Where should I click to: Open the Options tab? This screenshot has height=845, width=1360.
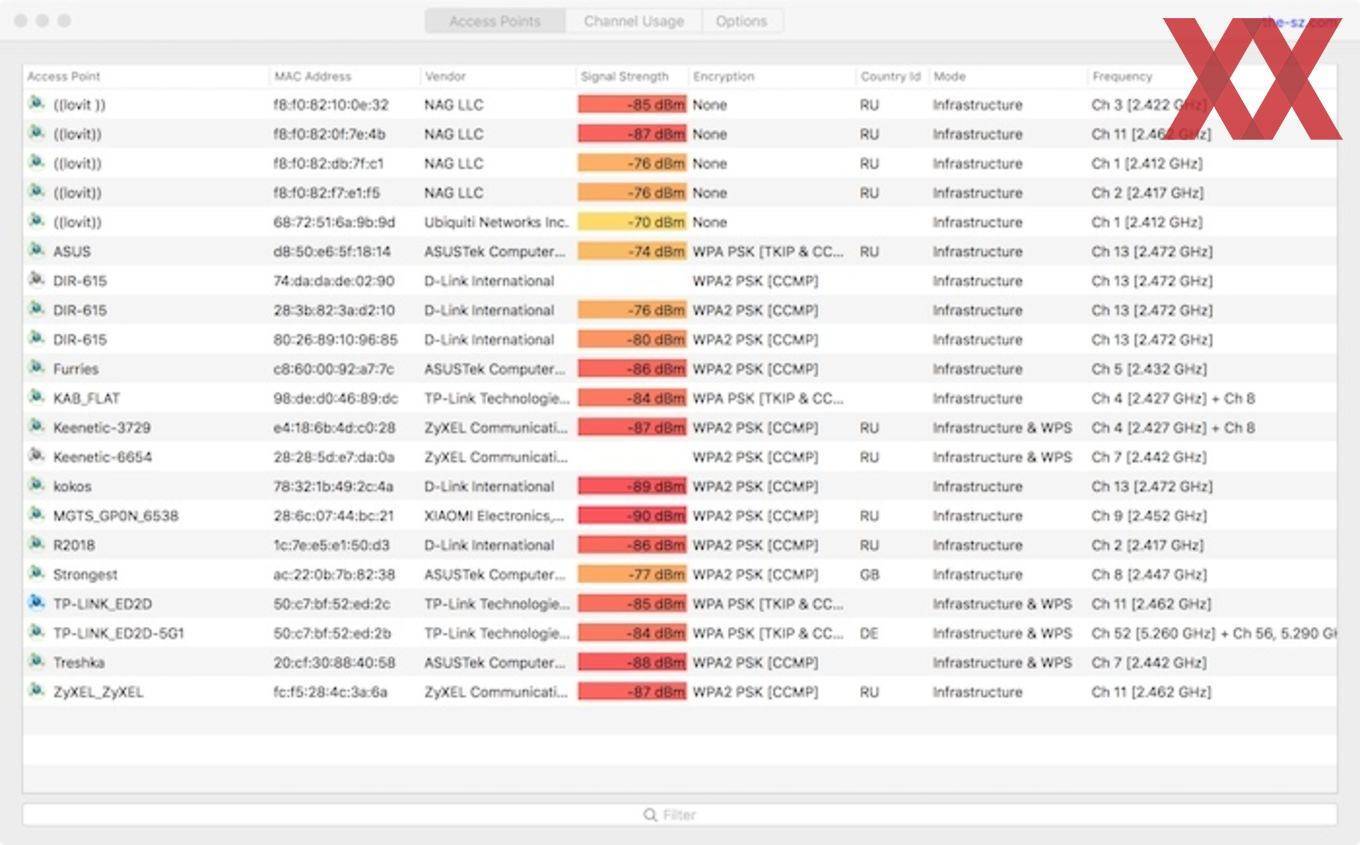[741, 21]
